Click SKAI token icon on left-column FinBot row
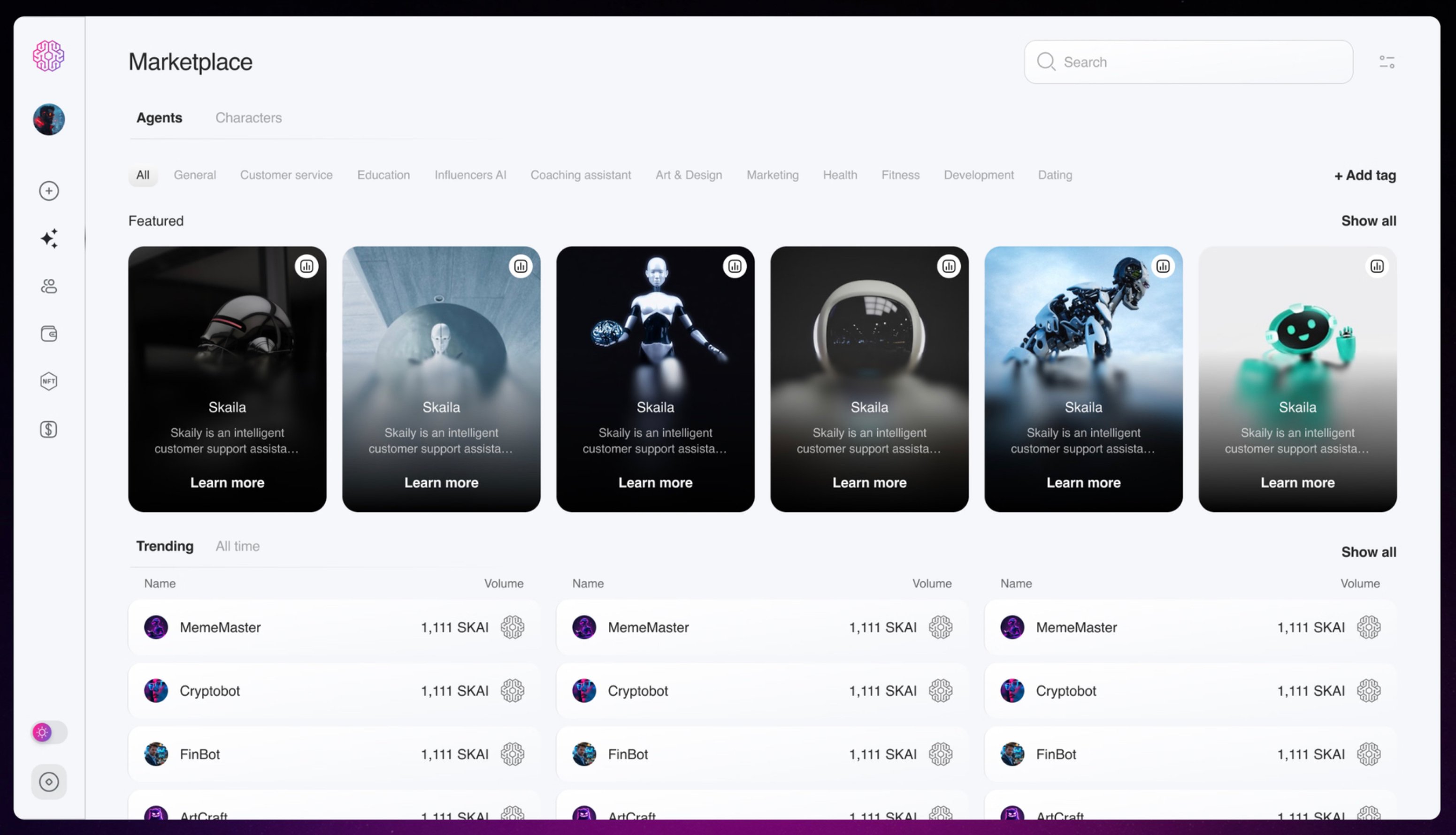 tap(512, 754)
